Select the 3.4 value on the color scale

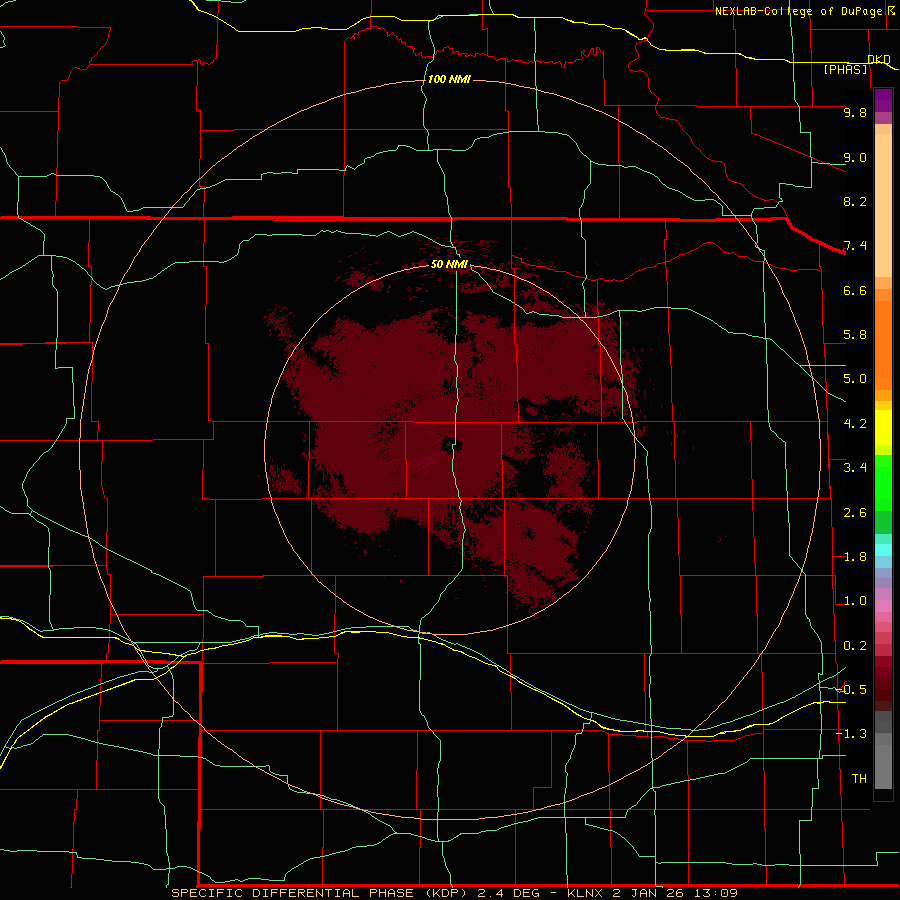click(x=855, y=468)
